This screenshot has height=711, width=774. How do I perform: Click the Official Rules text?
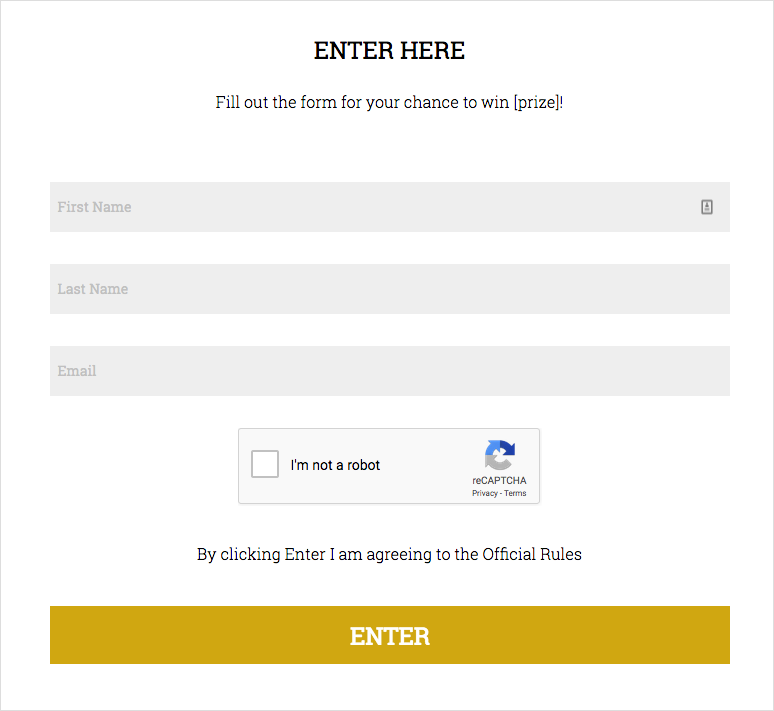(532, 554)
